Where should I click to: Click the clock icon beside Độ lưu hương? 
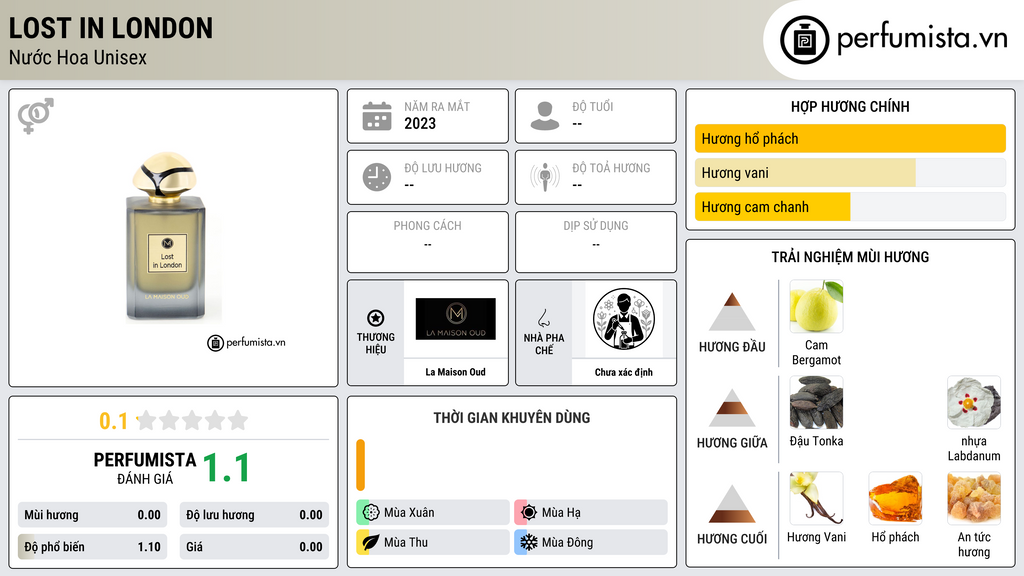coord(377,177)
